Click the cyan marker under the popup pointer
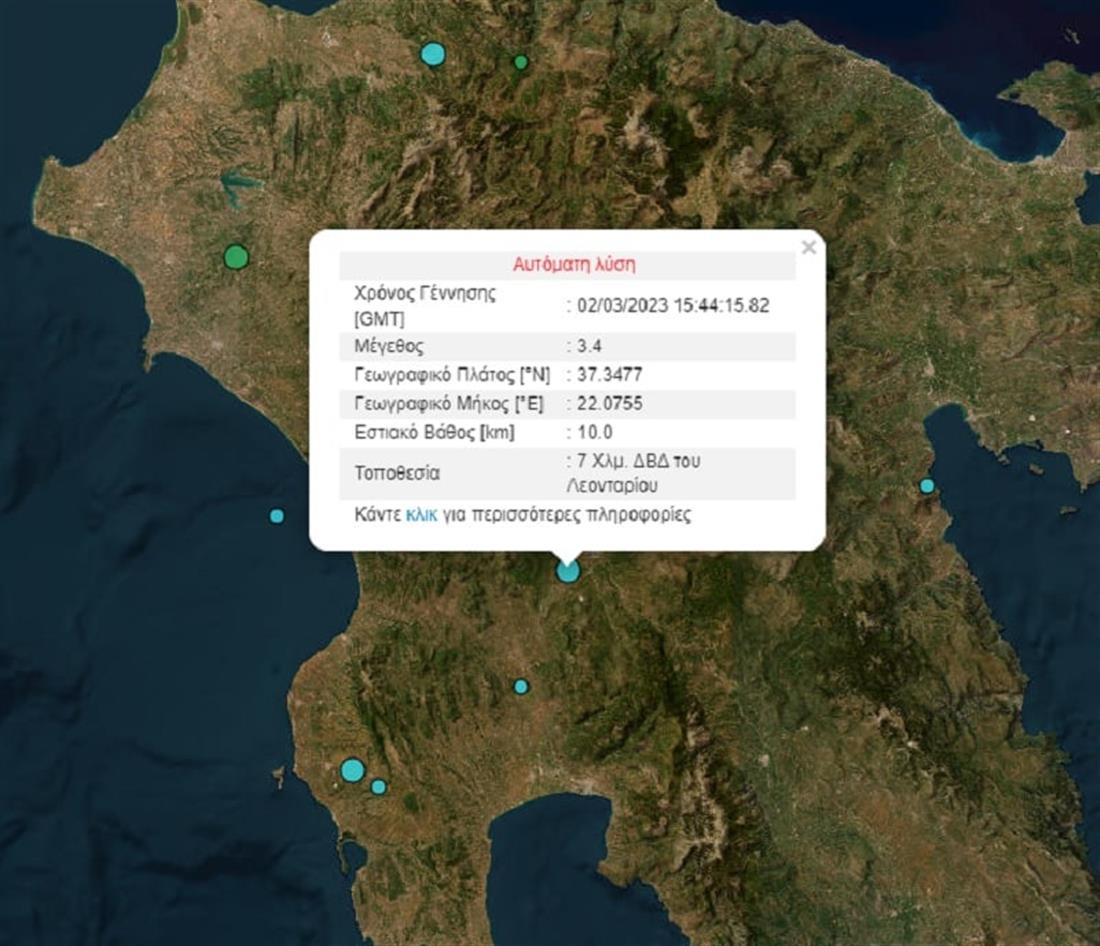The width and height of the screenshot is (1100, 946). point(568,571)
